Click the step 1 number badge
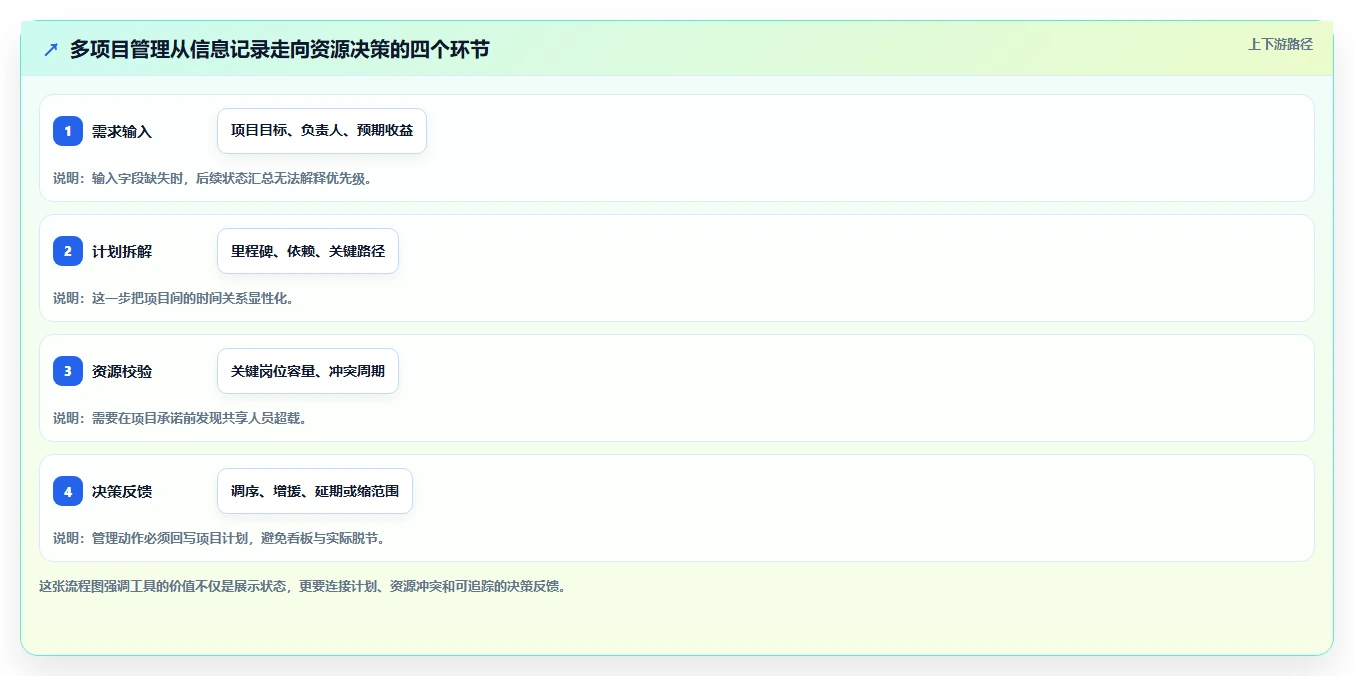The height and width of the screenshot is (676, 1354). [x=68, y=131]
